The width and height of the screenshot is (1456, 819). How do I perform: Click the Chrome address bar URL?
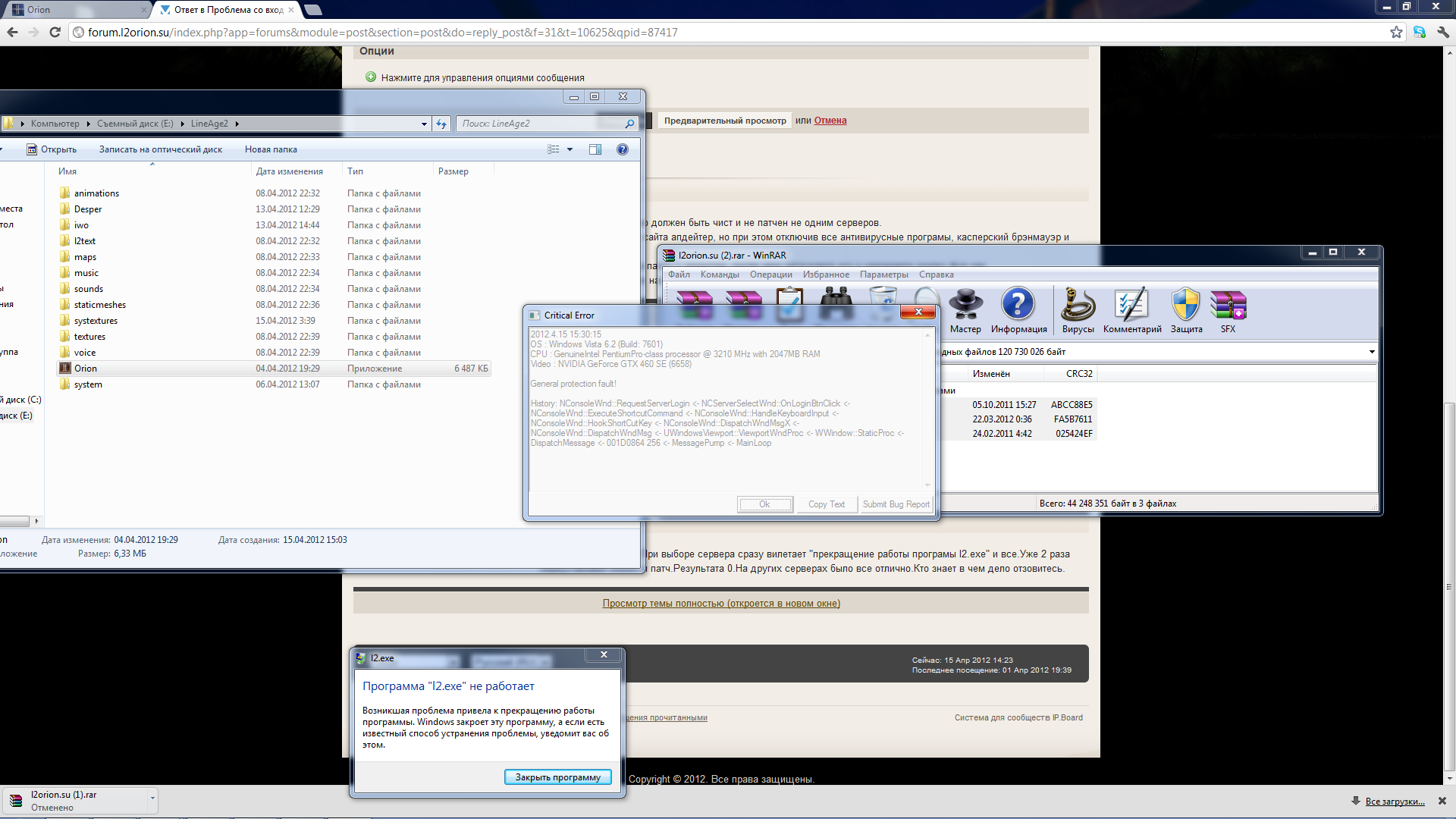click(x=382, y=32)
